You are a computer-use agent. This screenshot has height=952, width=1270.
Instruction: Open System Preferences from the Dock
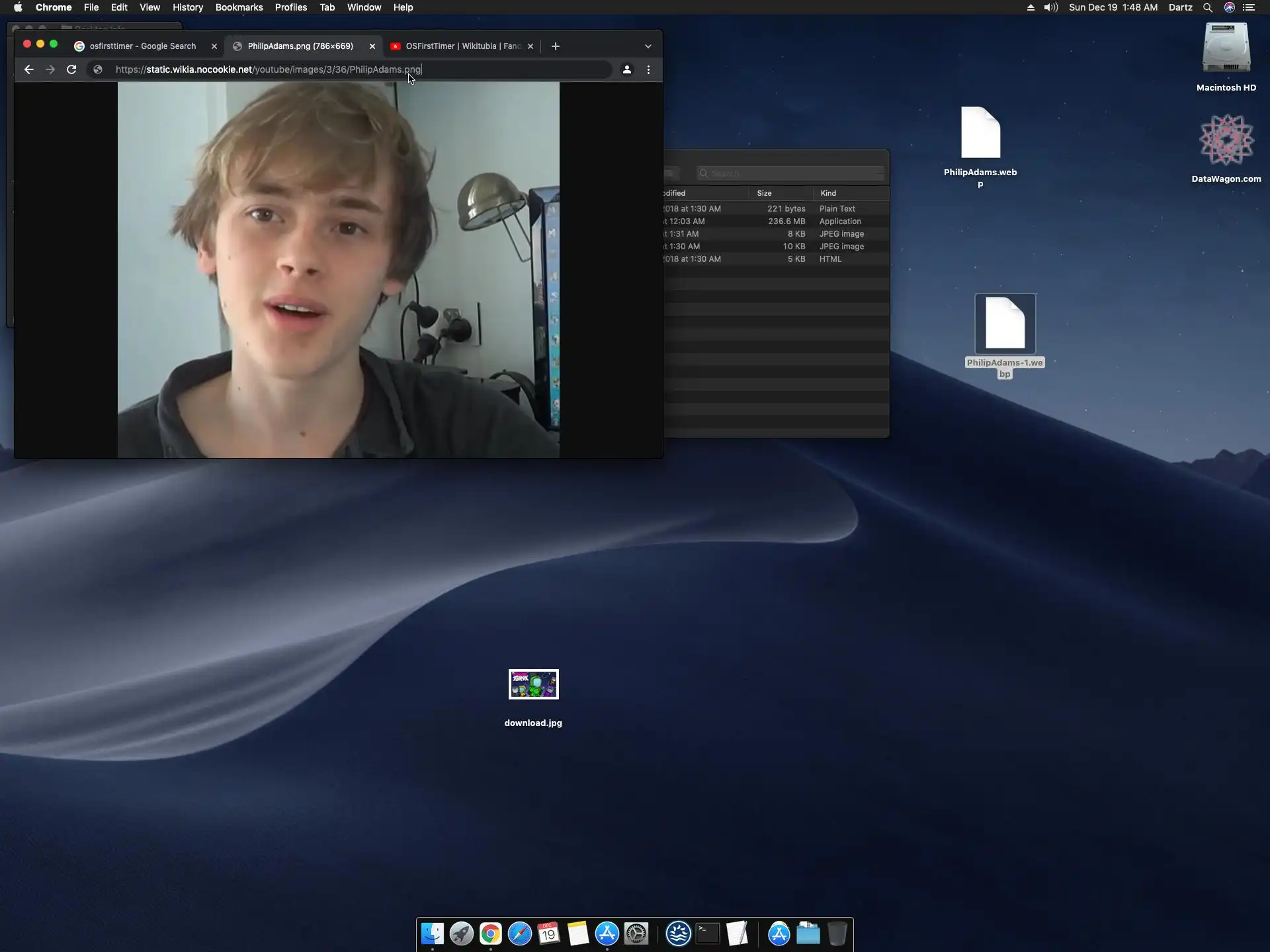636,933
